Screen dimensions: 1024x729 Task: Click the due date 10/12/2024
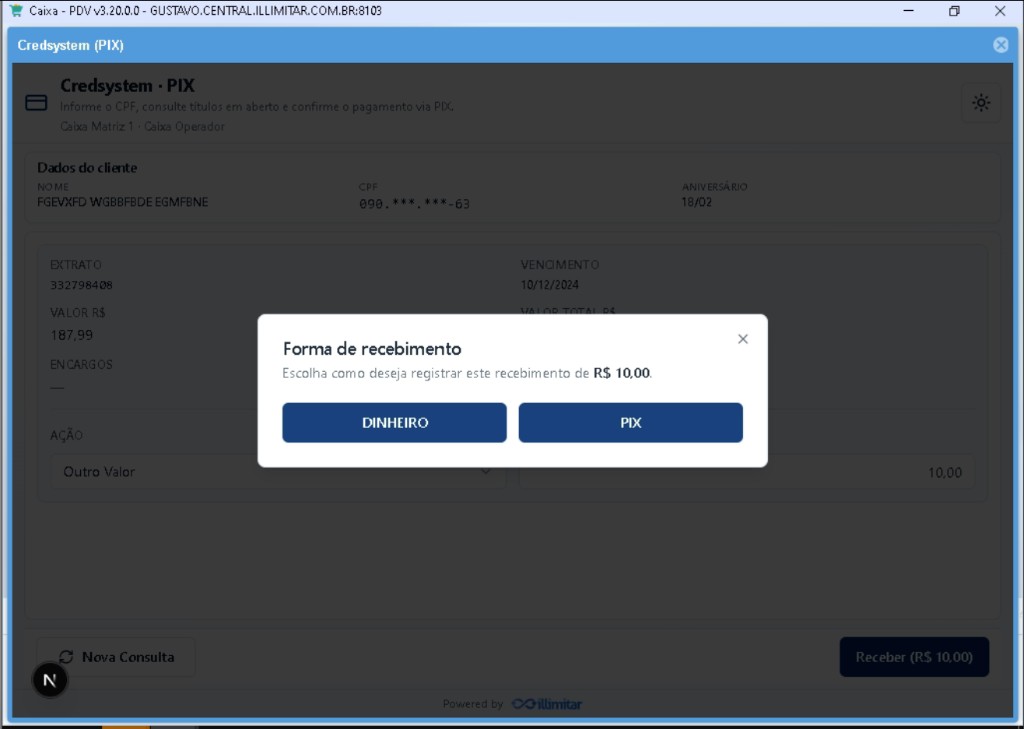(x=549, y=285)
